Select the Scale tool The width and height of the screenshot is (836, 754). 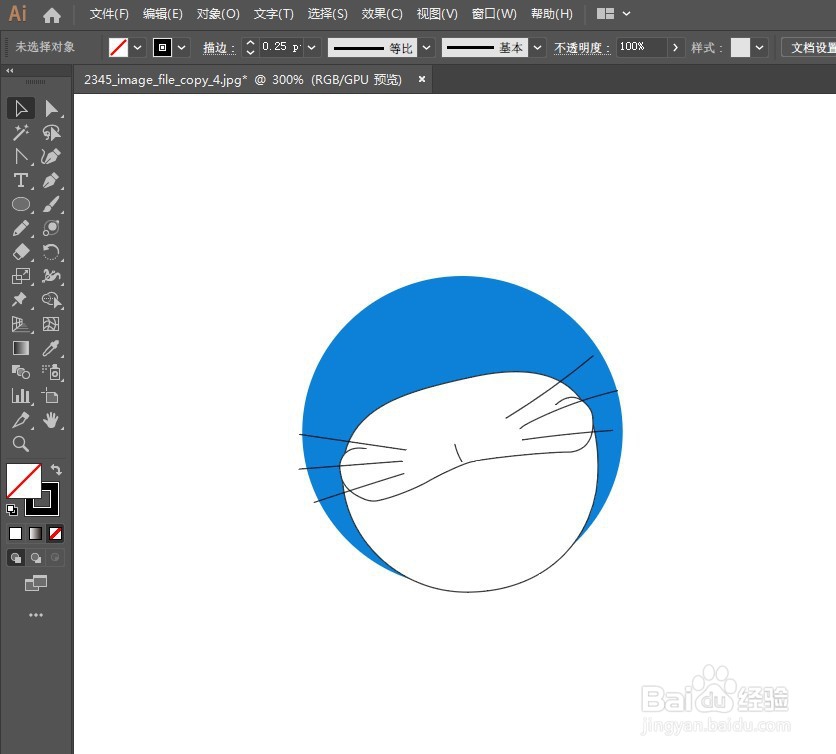coord(21,276)
